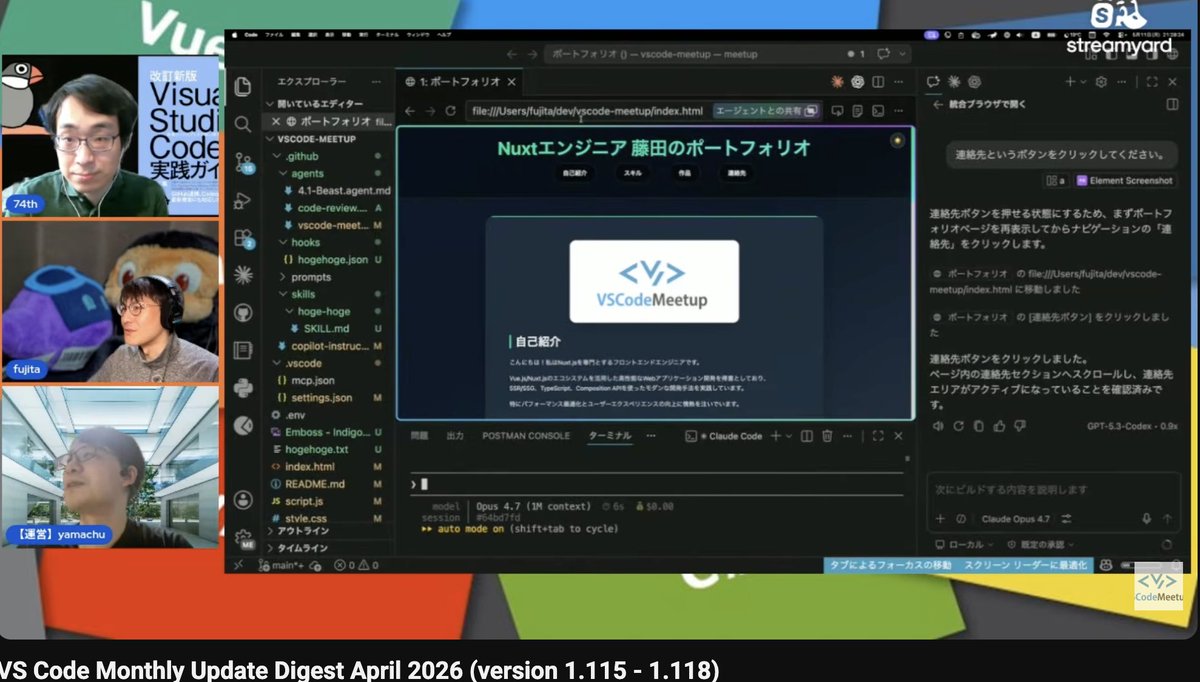Switch to the POSTMAN CONSOLE tab
1200x682 pixels.
[526, 436]
